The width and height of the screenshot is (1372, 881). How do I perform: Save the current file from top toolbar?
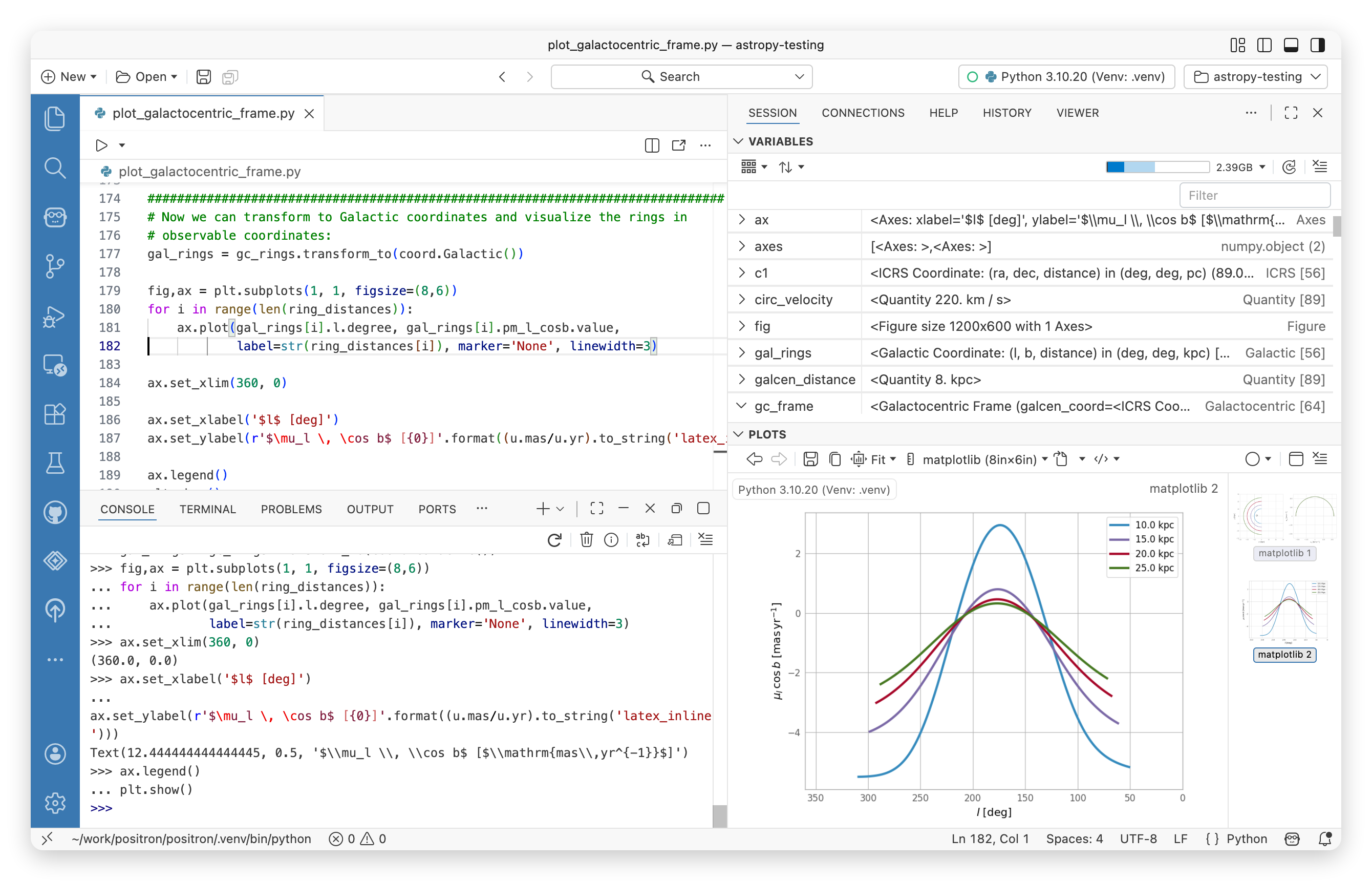(x=204, y=77)
